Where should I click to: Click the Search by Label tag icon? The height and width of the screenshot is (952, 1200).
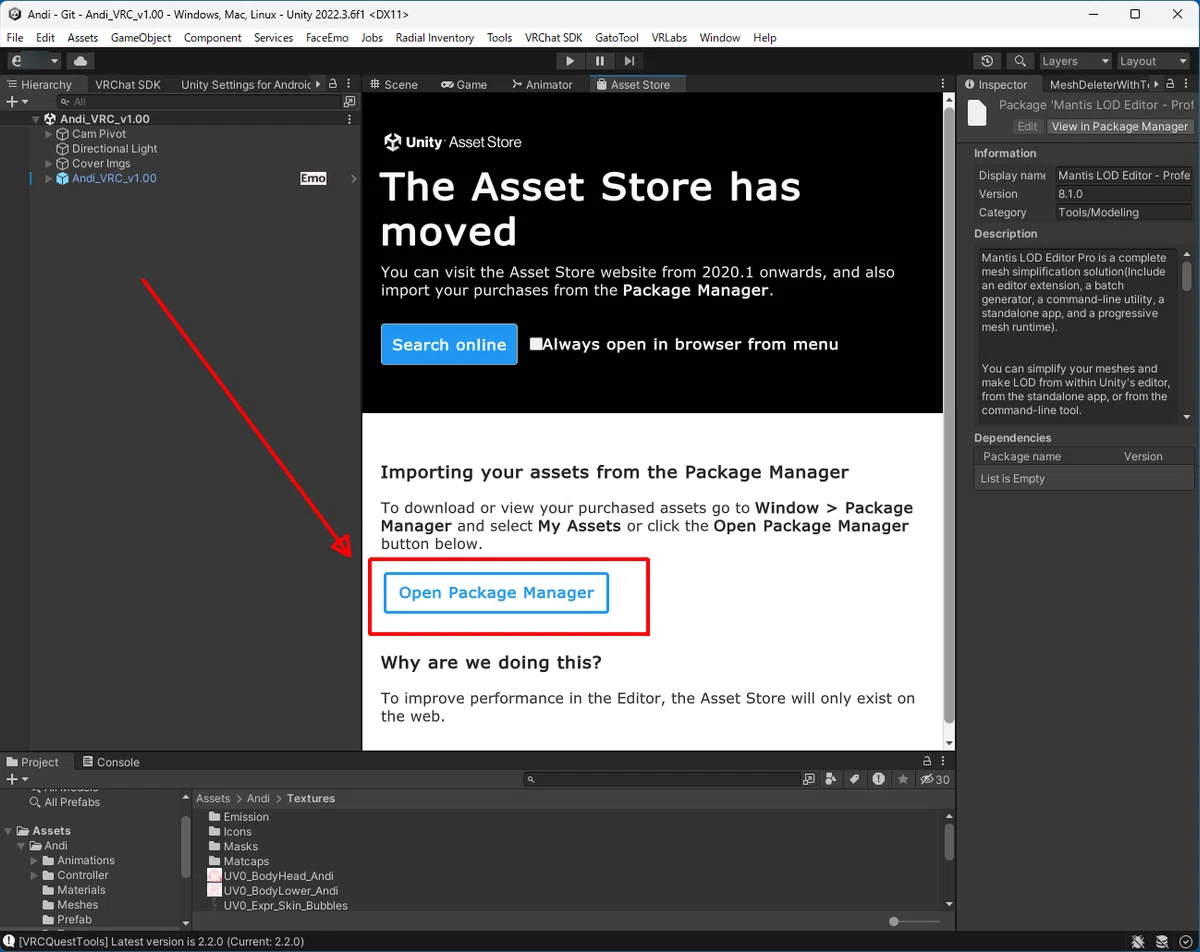tap(855, 779)
